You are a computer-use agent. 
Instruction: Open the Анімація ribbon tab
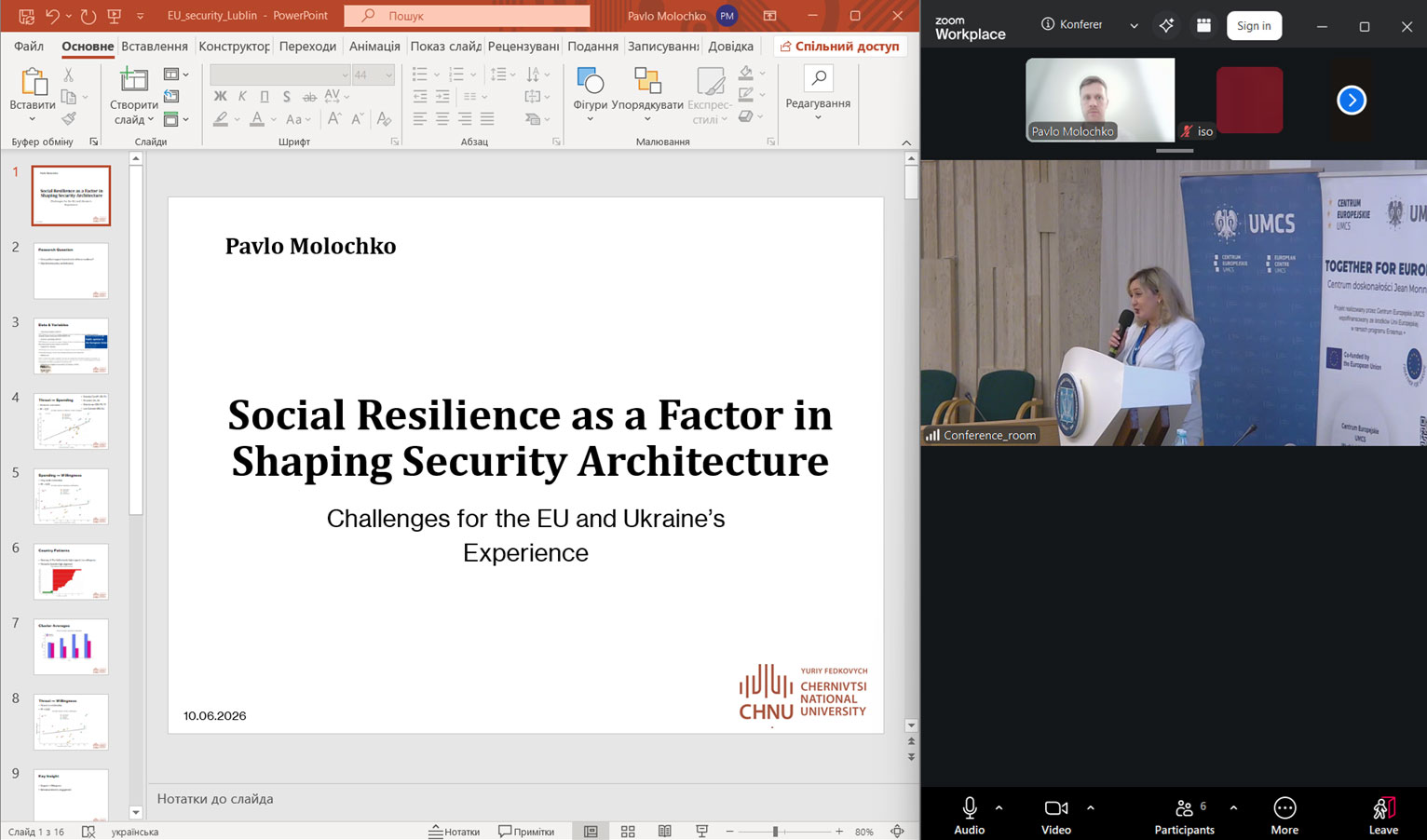pos(374,46)
